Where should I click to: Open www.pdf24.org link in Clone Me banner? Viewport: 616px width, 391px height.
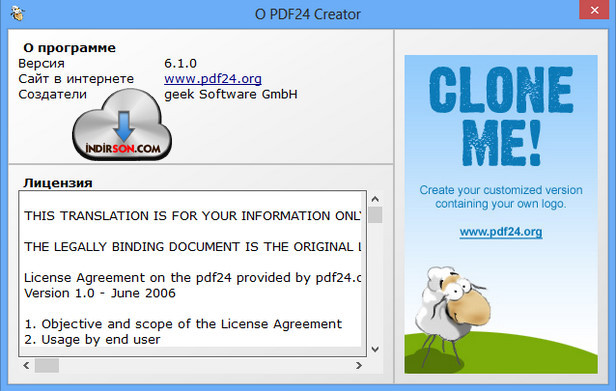point(501,232)
